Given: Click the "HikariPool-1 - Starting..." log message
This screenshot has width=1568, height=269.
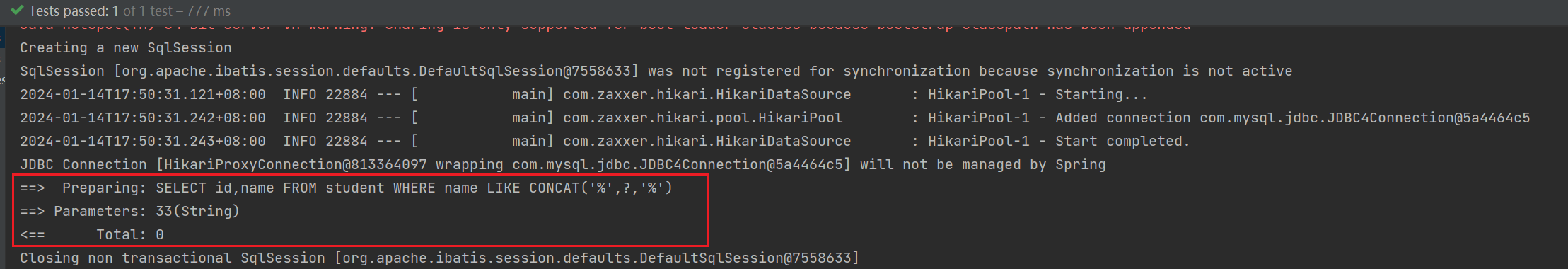Looking at the screenshot, I should point(1038,94).
